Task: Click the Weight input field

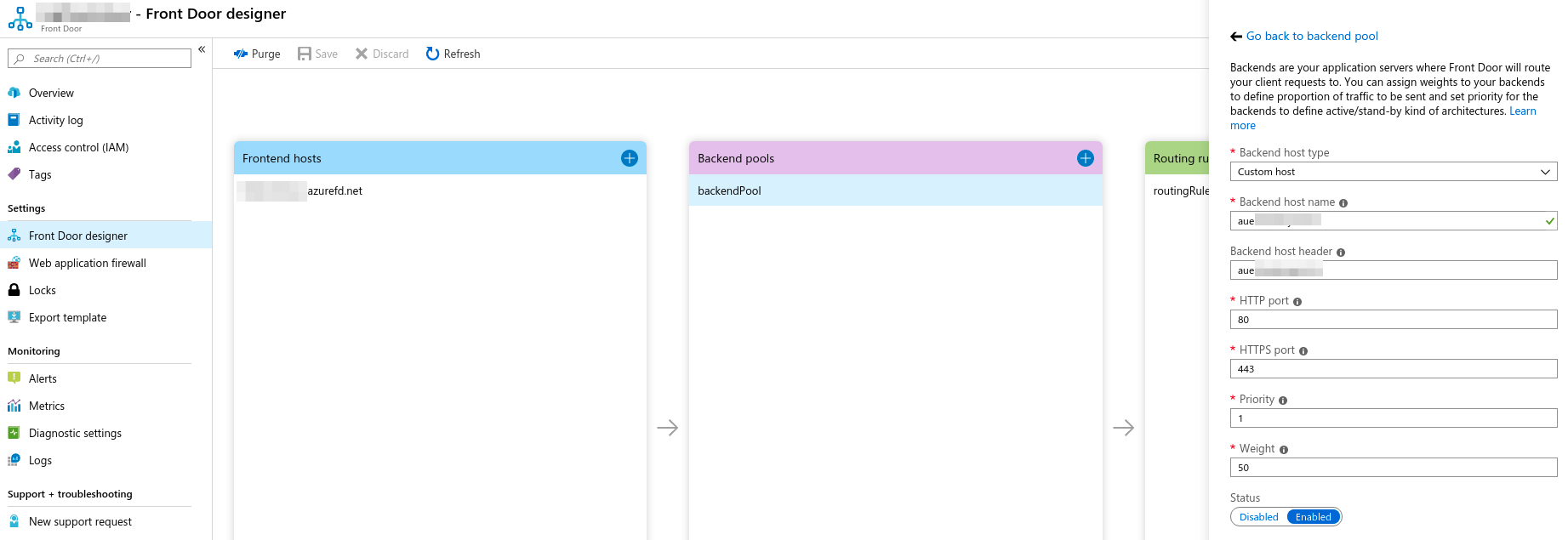Action: [x=1394, y=468]
